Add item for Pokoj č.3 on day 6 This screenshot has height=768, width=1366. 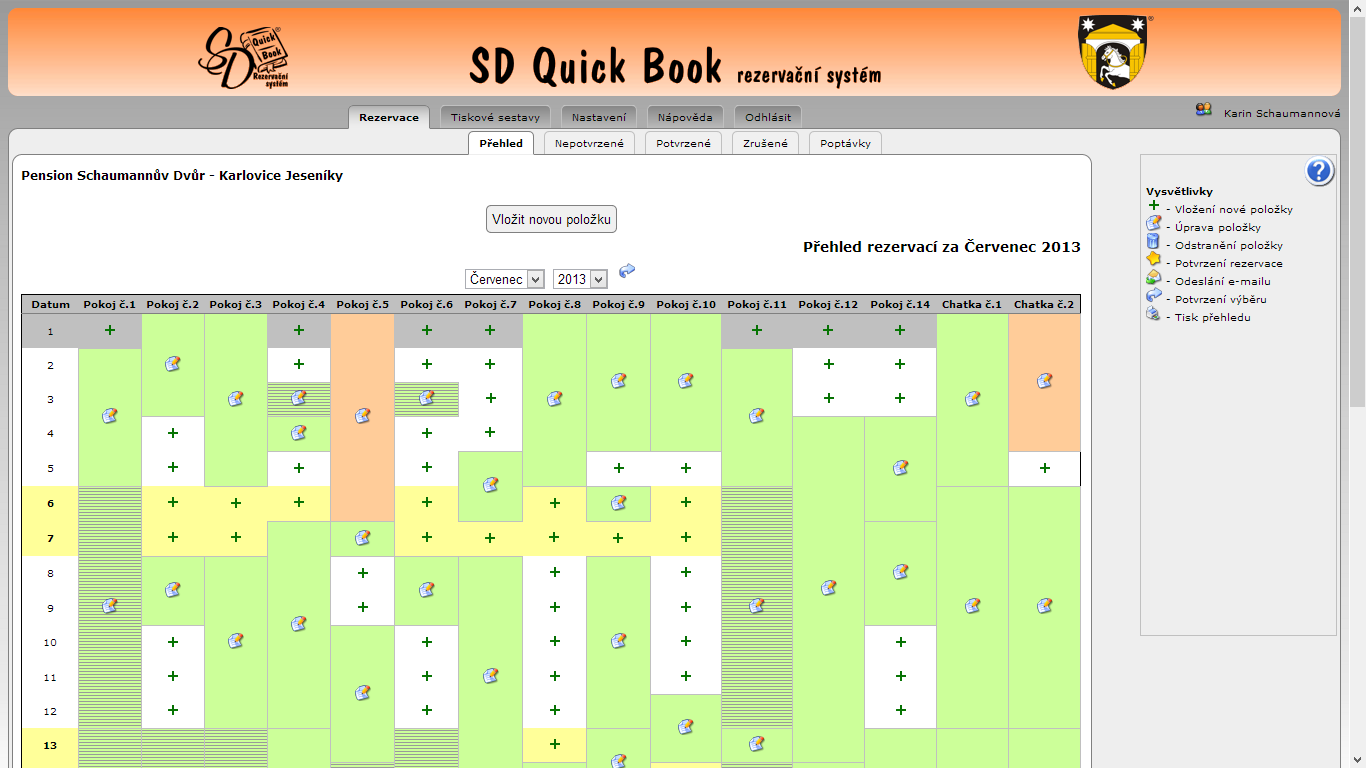[236, 503]
